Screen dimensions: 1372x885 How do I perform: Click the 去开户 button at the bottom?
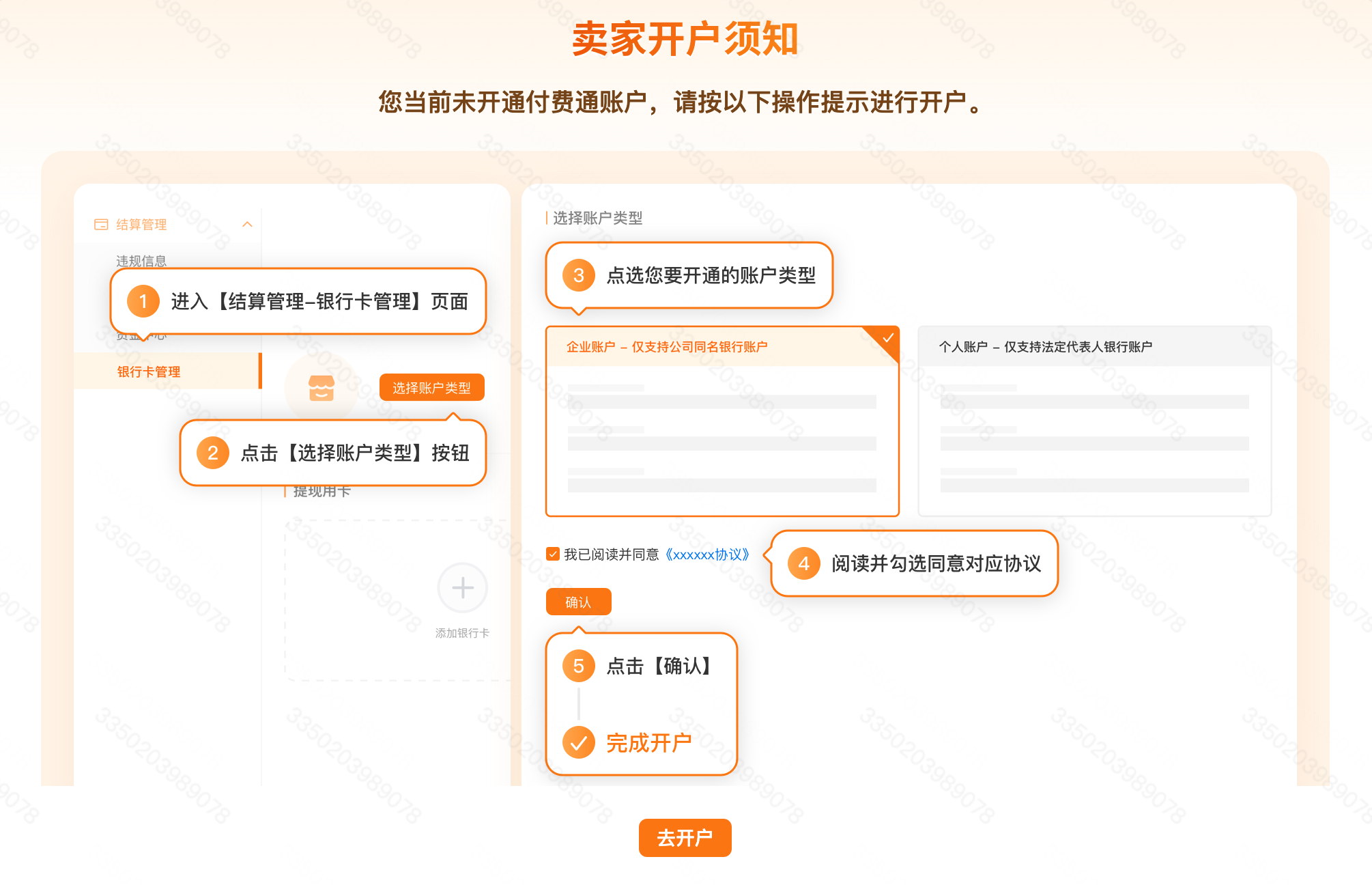tap(685, 838)
